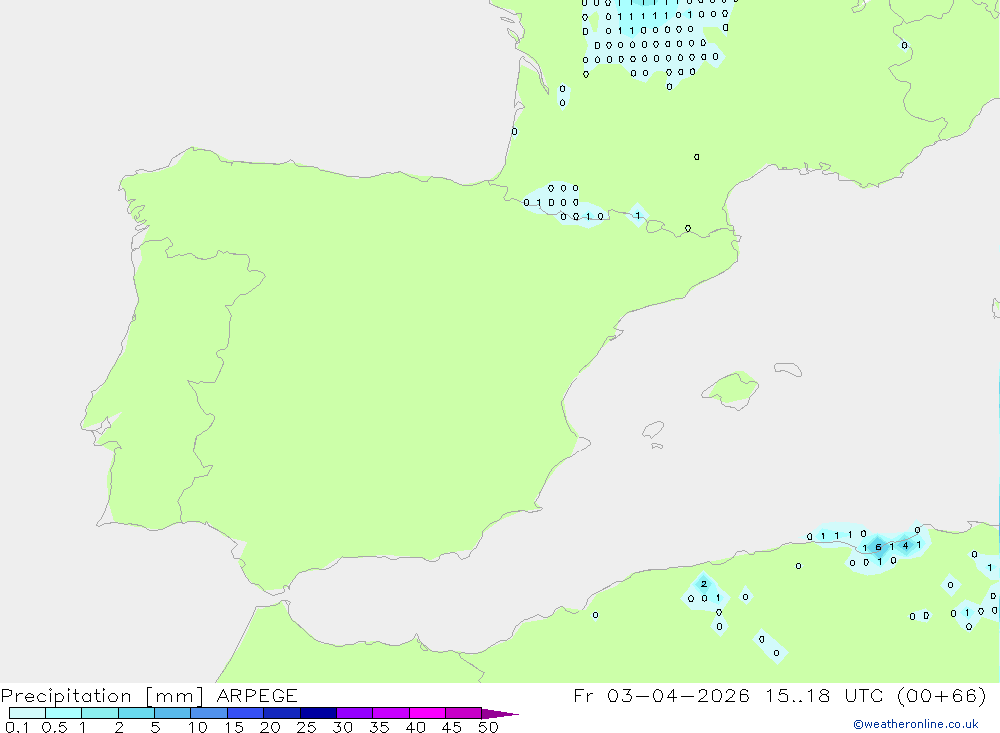
Task: Click the "4" precipitation value on Algerian coast
Action: pos(905,545)
